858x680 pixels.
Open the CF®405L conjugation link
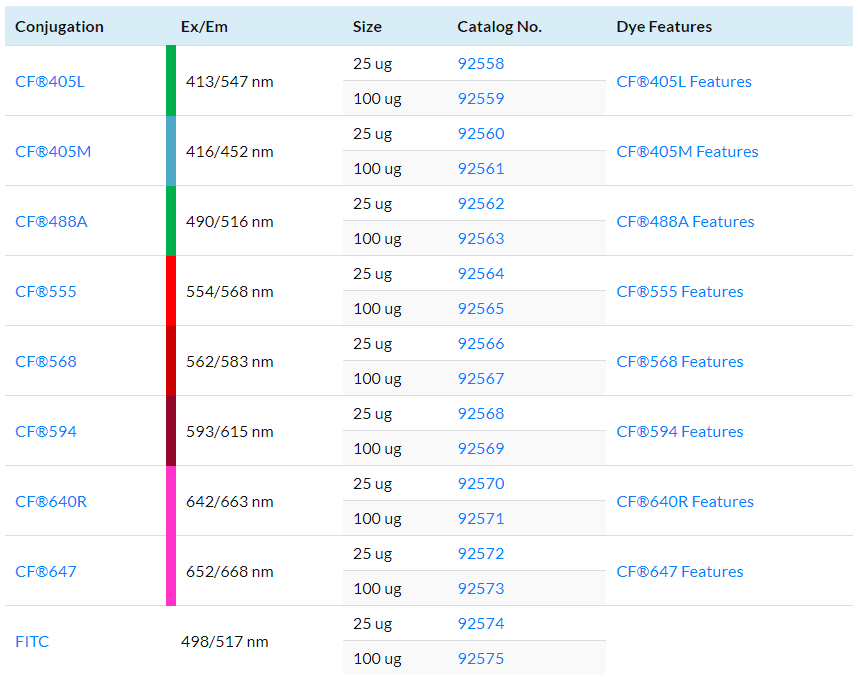point(50,82)
